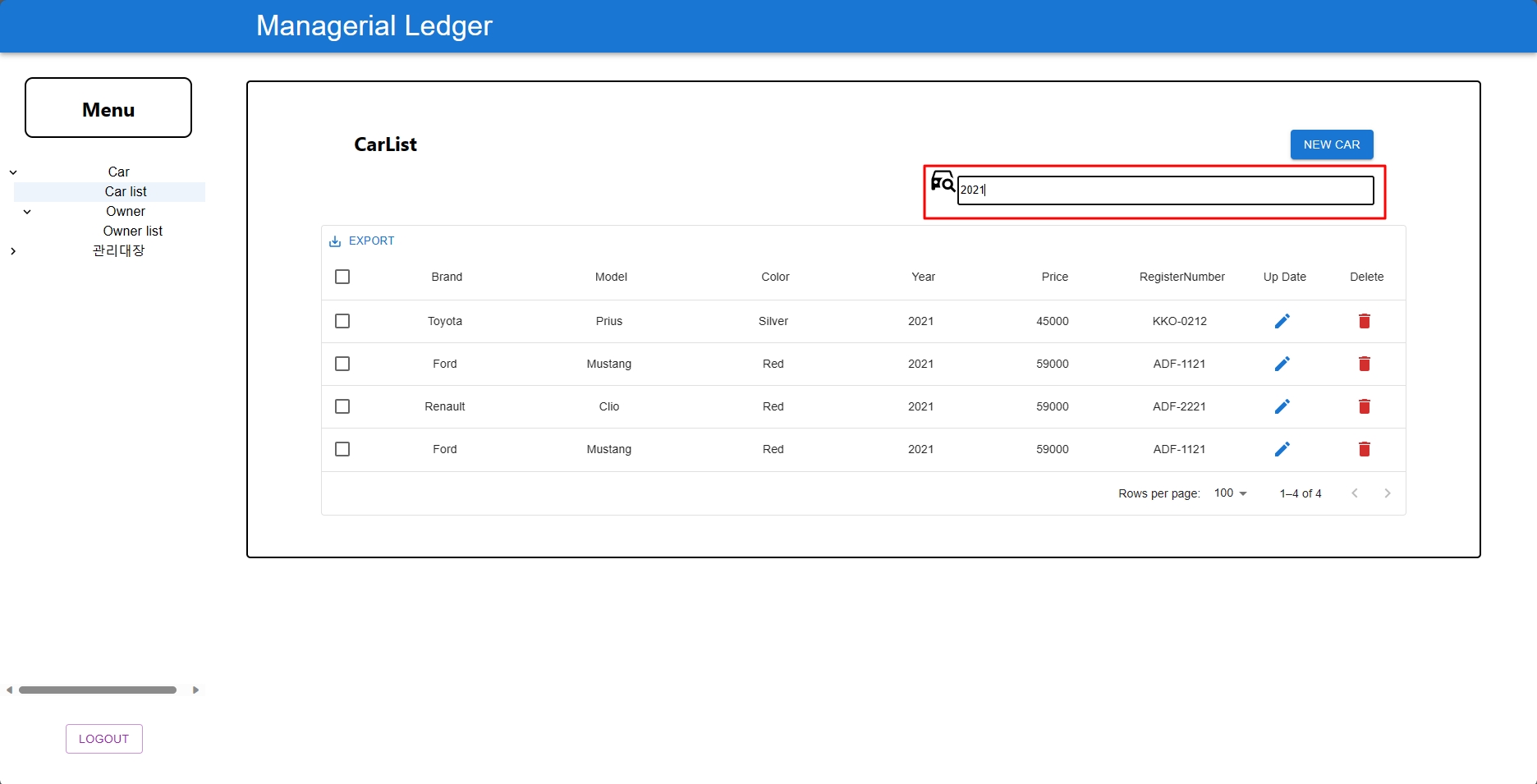Select the 관리대장 menu entry
Screen dimensions: 1537x784
click(119, 251)
